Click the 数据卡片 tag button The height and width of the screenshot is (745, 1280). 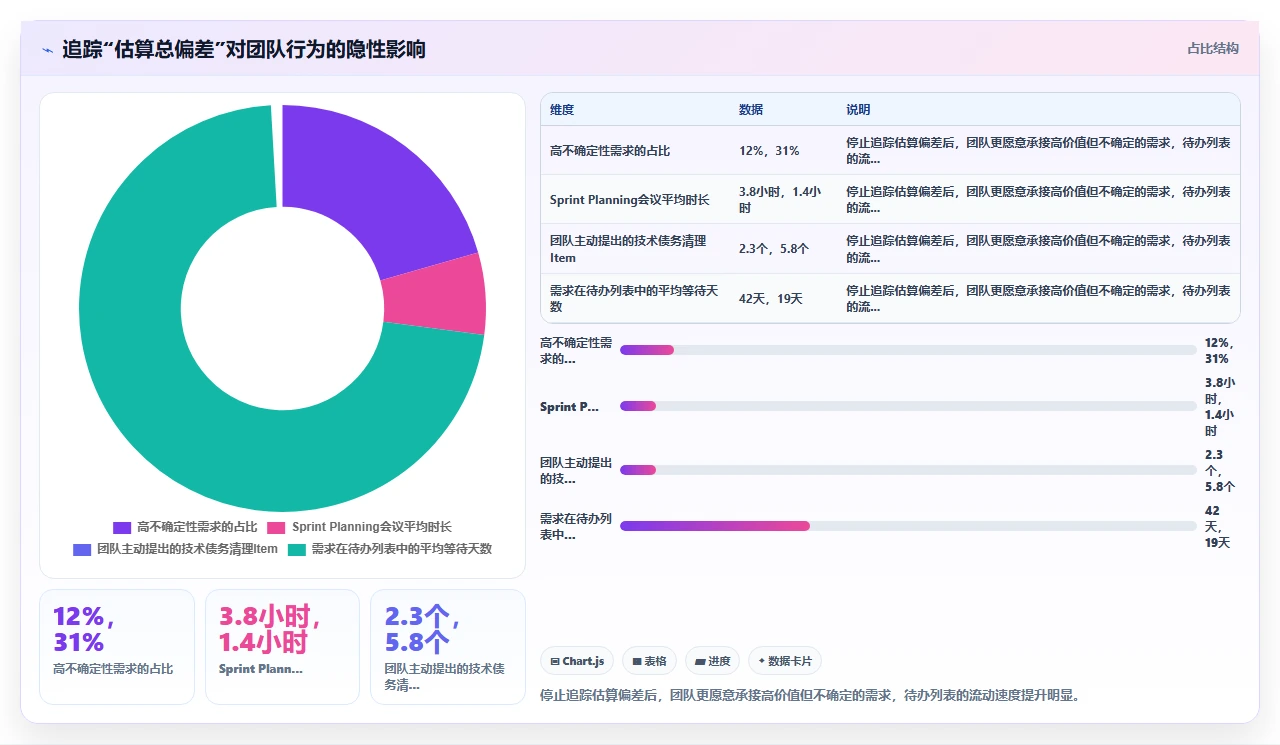coord(785,661)
